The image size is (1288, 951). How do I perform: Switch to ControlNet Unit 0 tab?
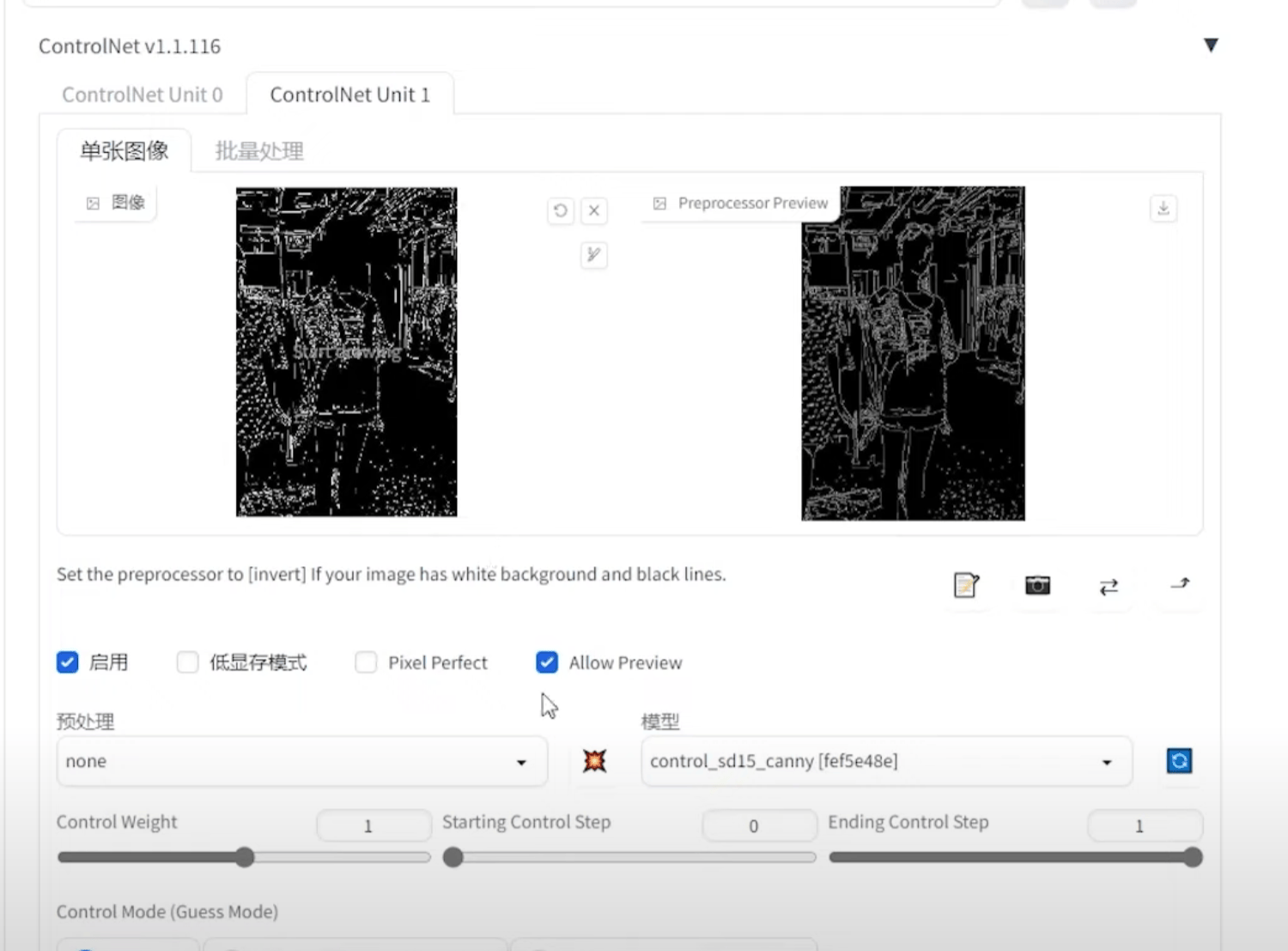coord(143,94)
